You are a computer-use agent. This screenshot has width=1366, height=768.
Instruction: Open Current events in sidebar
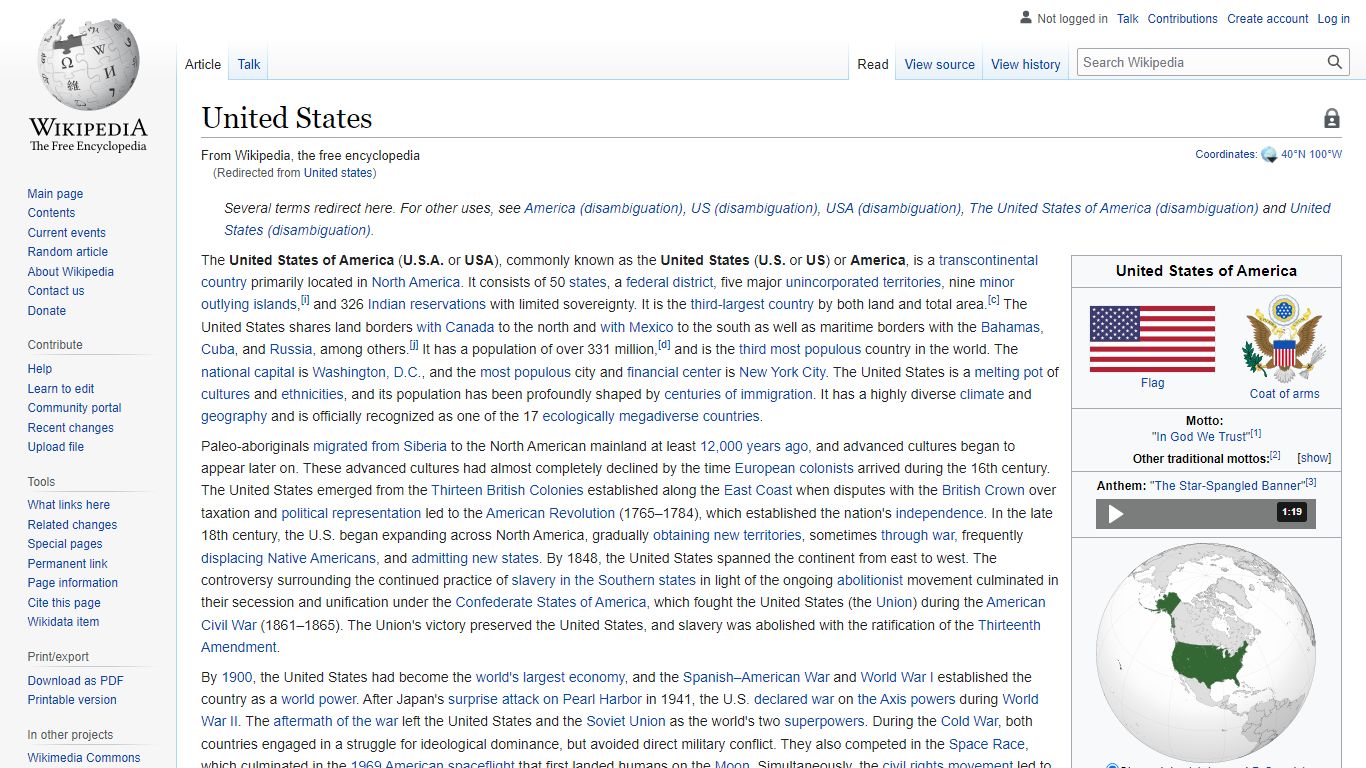tap(66, 233)
